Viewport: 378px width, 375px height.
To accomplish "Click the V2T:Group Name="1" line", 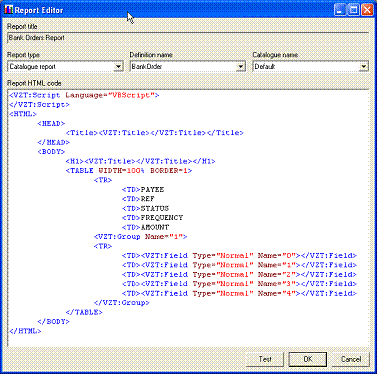I will [x=141, y=237].
